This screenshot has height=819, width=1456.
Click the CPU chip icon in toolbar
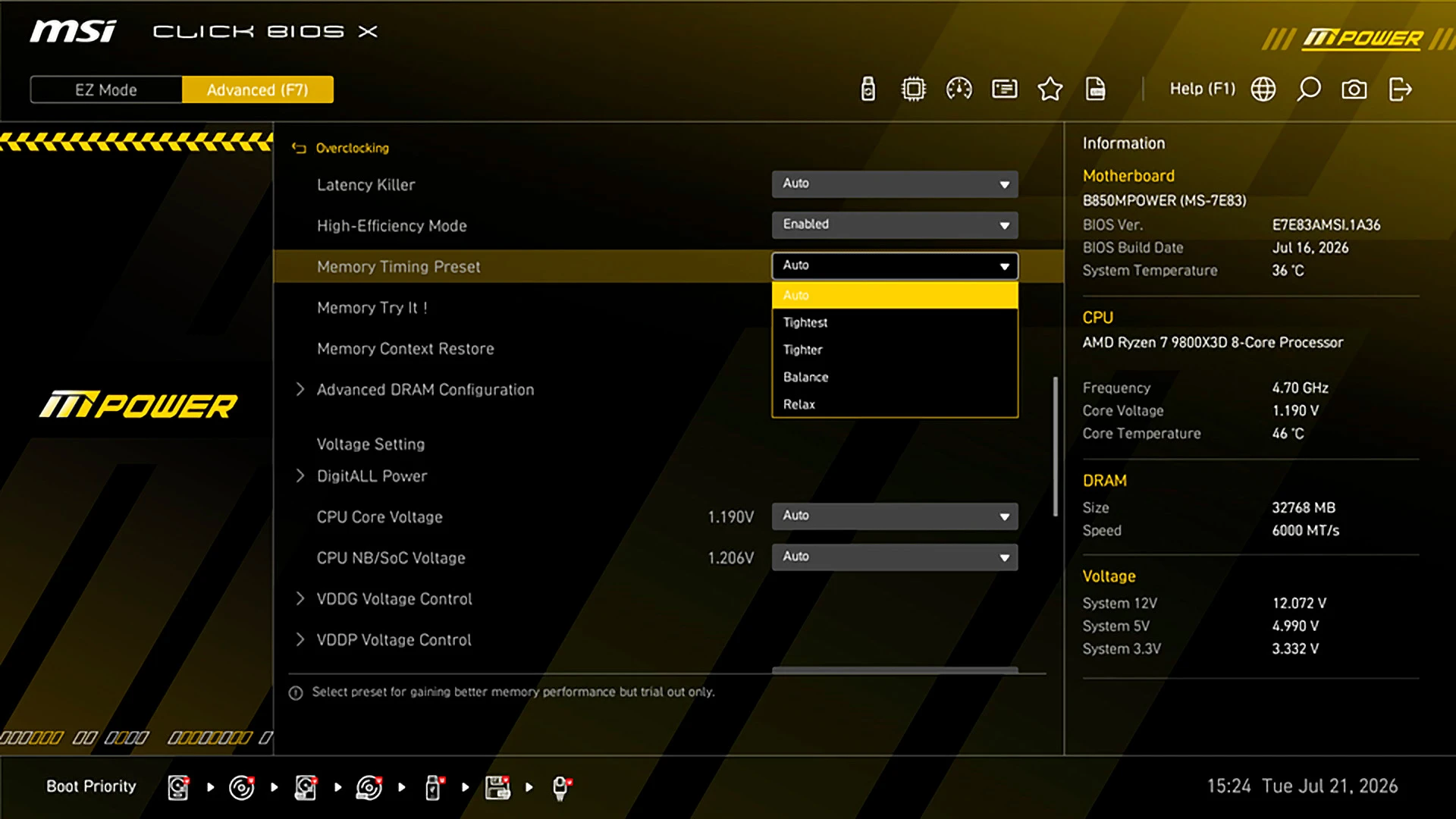pos(914,89)
